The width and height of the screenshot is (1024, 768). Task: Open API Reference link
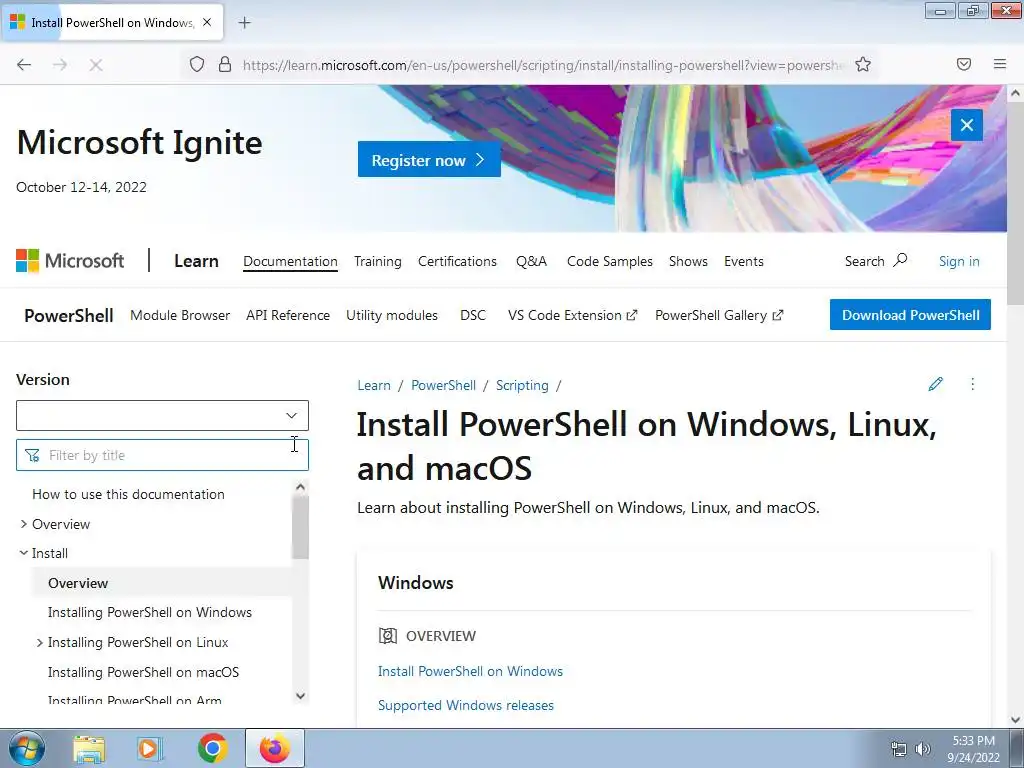point(287,315)
